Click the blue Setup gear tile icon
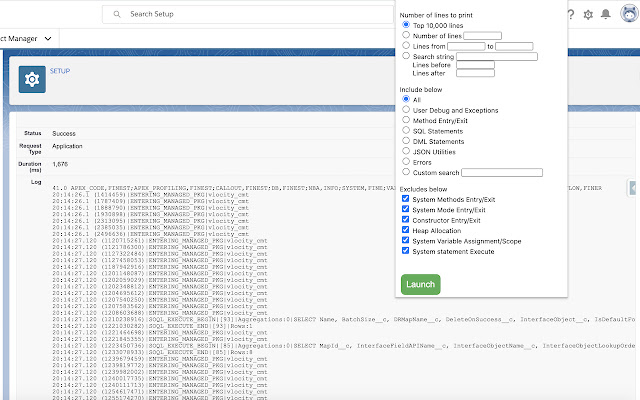Screen dimensions: 640x400 (x=33, y=79)
